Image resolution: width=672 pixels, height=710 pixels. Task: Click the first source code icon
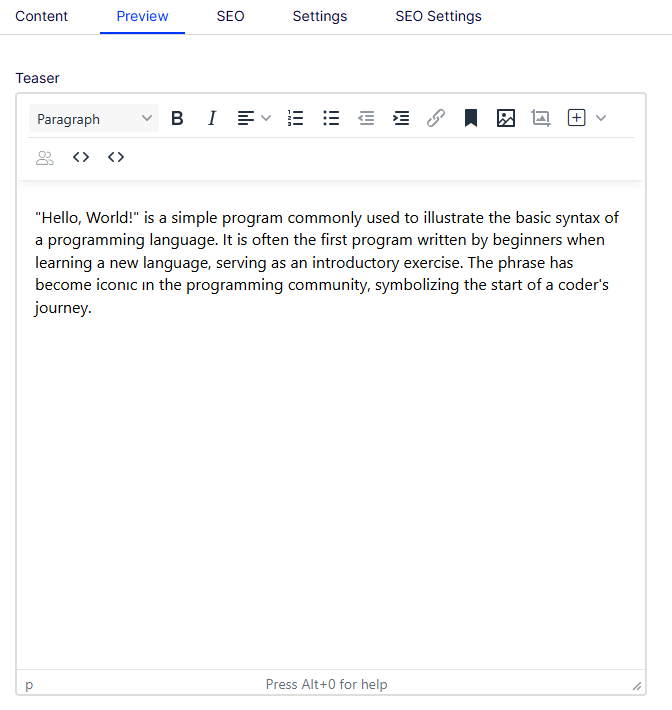pos(81,157)
